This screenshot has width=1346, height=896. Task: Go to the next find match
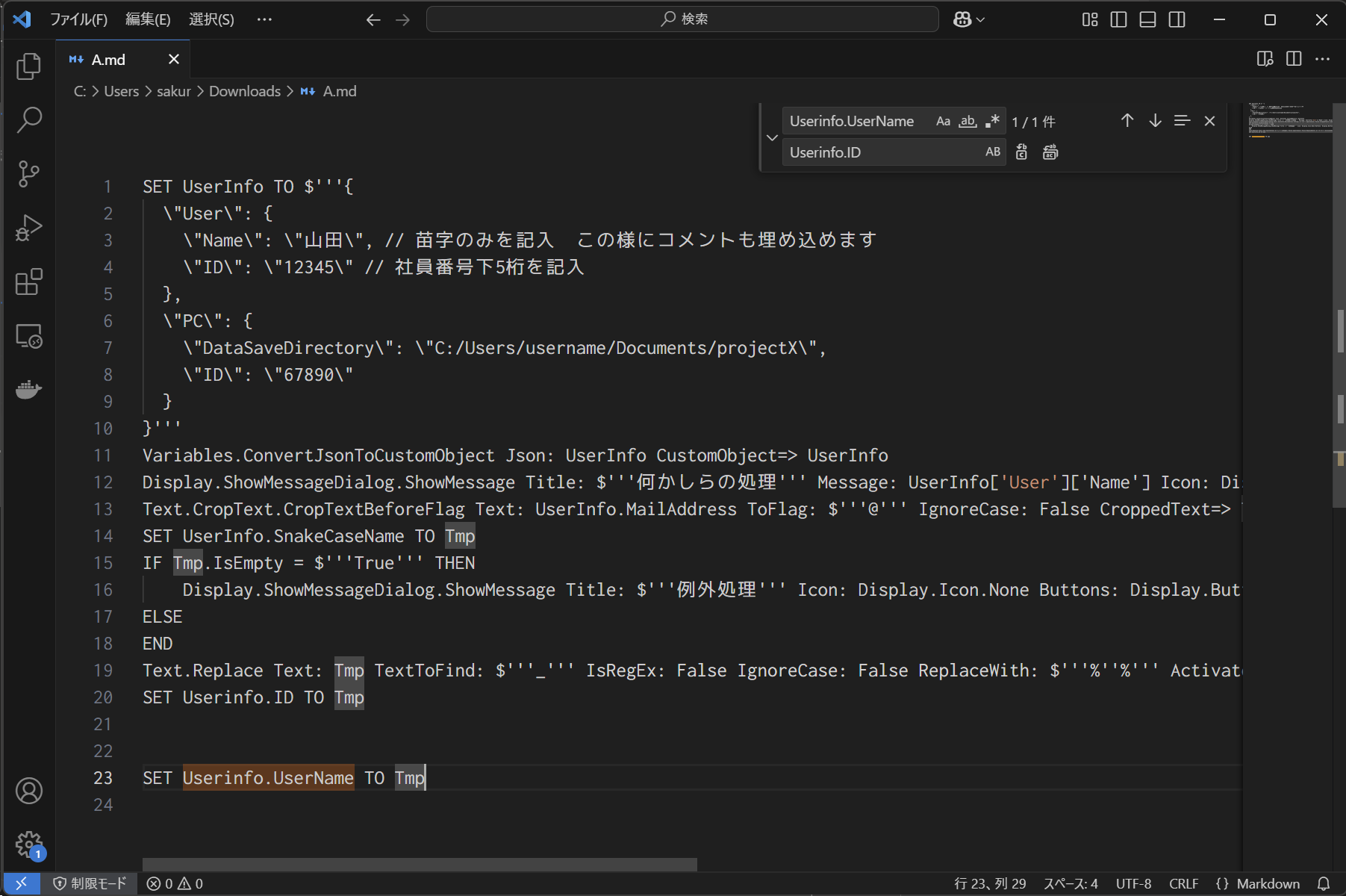click(1155, 120)
